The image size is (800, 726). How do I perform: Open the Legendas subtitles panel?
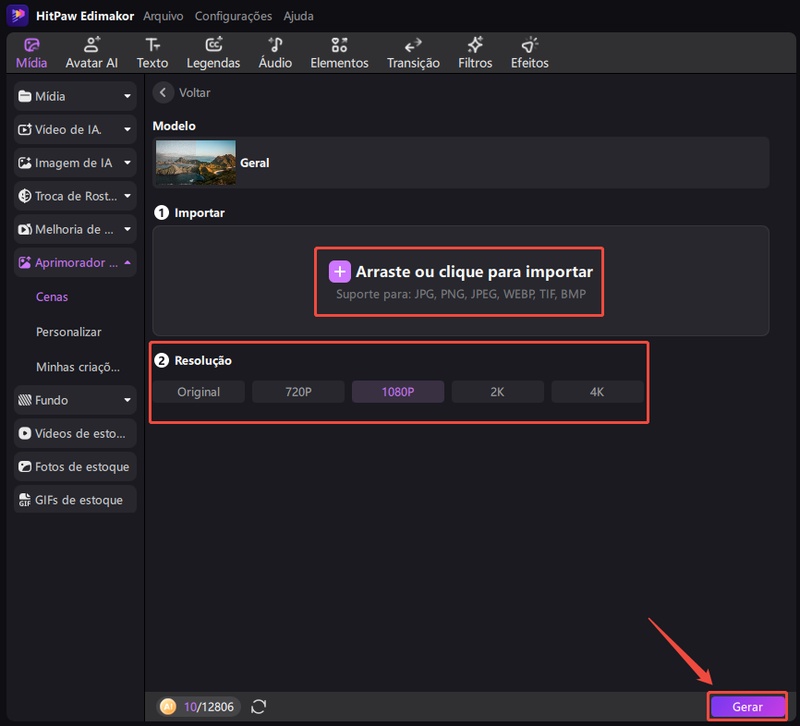click(x=213, y=53)
